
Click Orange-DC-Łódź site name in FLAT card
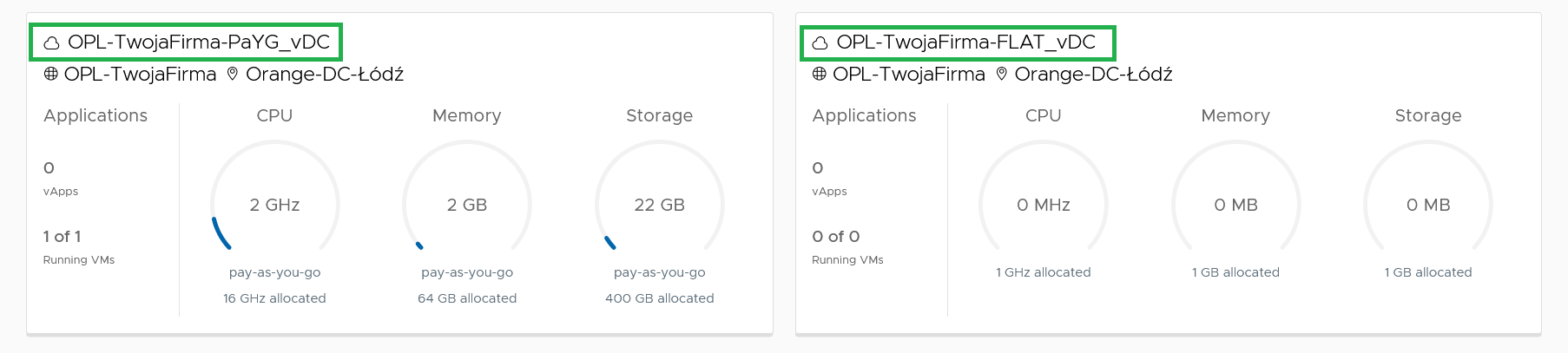coord(1093,75)
